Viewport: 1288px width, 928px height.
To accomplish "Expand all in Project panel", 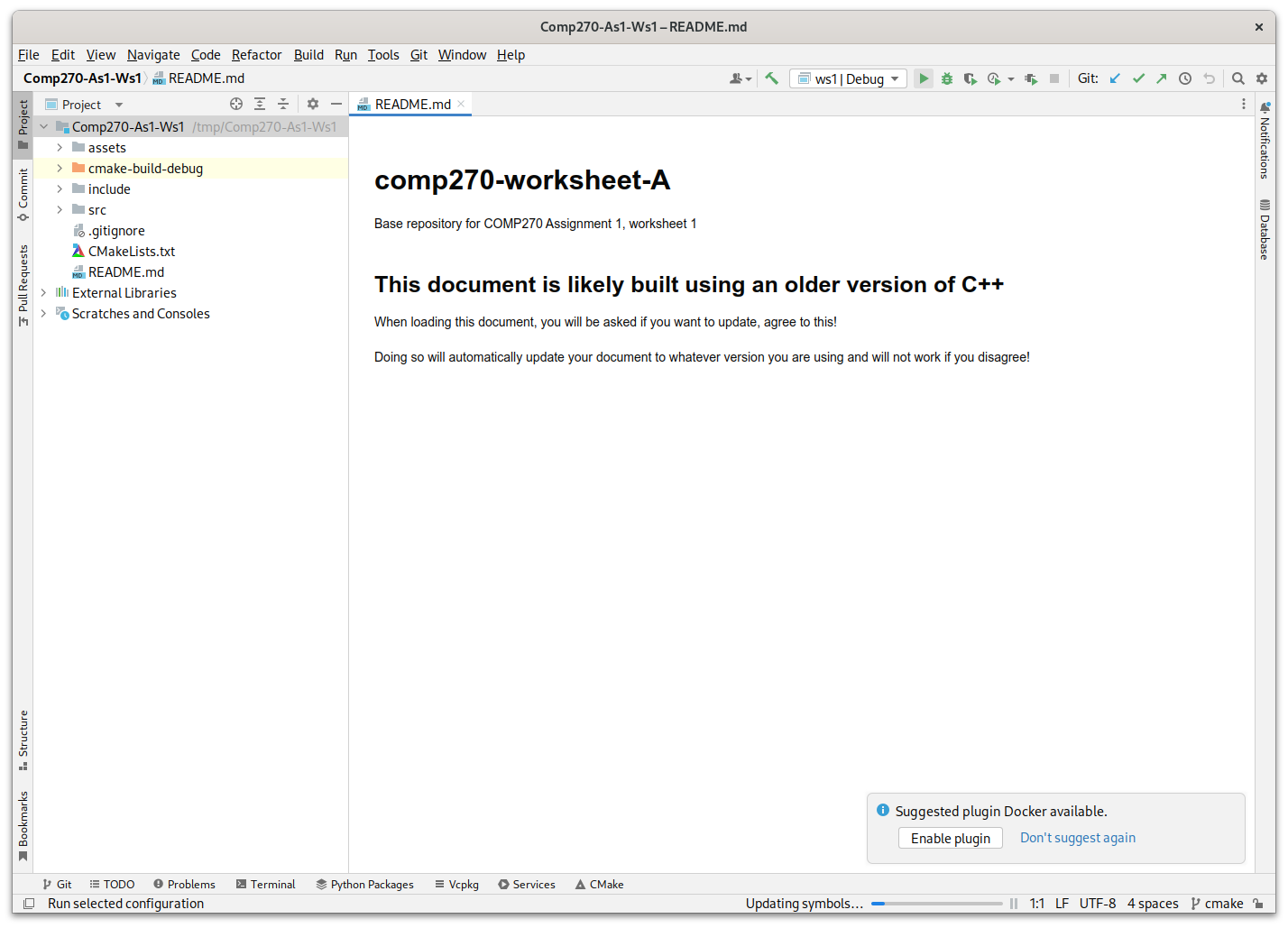I will (x=260, y=104).
